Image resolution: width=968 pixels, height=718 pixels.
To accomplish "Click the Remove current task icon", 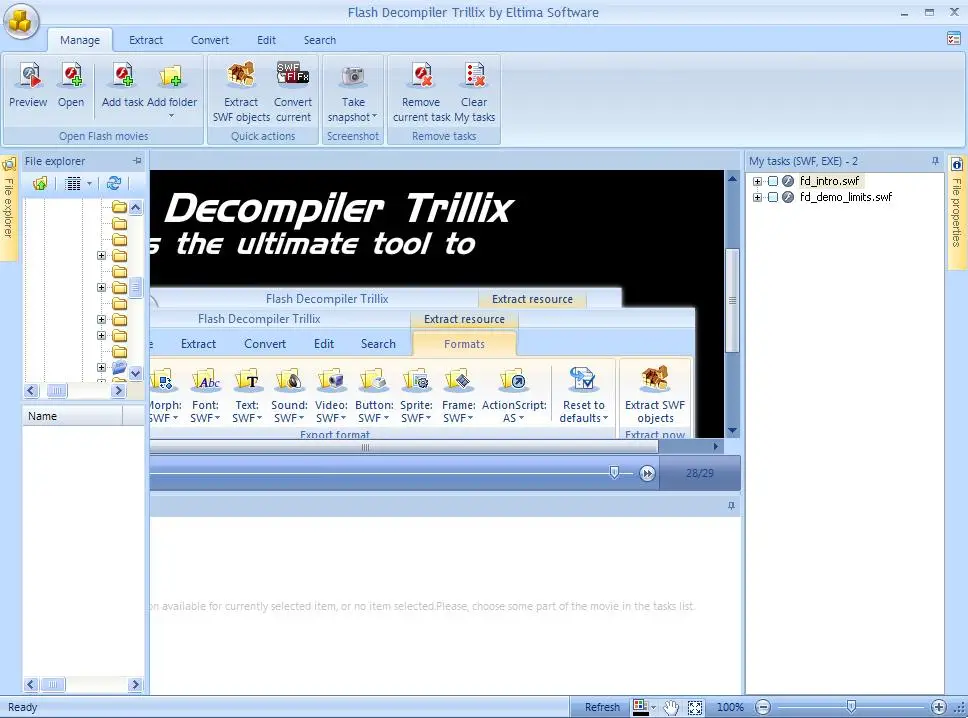I will point(422,75).
